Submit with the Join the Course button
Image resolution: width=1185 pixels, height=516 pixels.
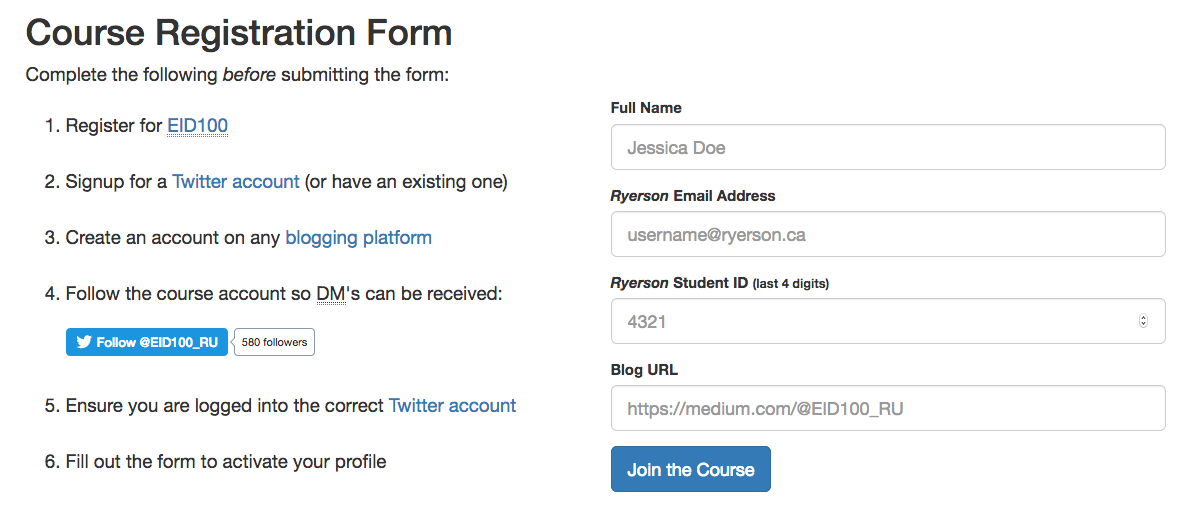point(690,470)
